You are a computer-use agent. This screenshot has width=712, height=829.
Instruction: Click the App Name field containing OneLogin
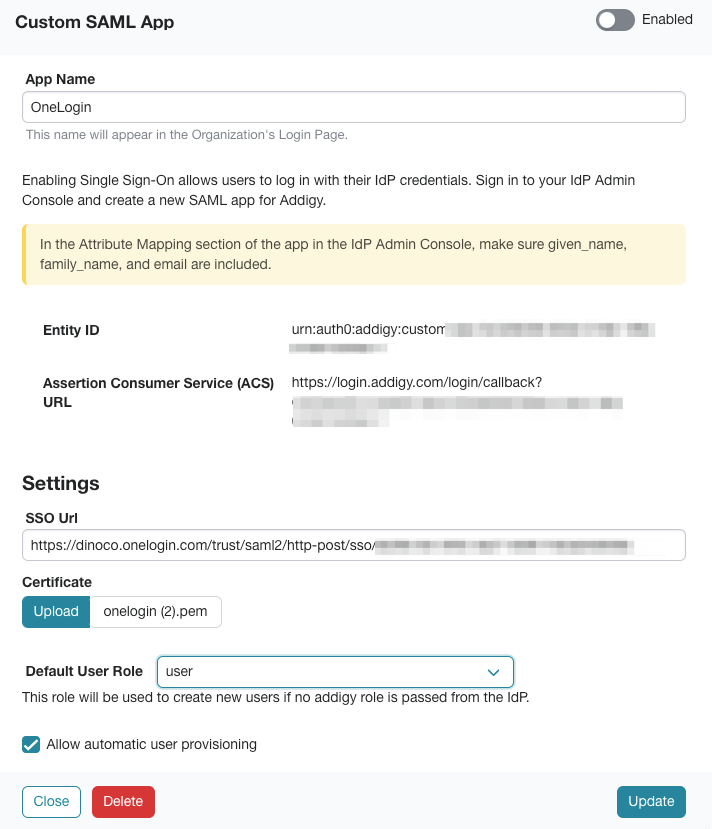353,106
